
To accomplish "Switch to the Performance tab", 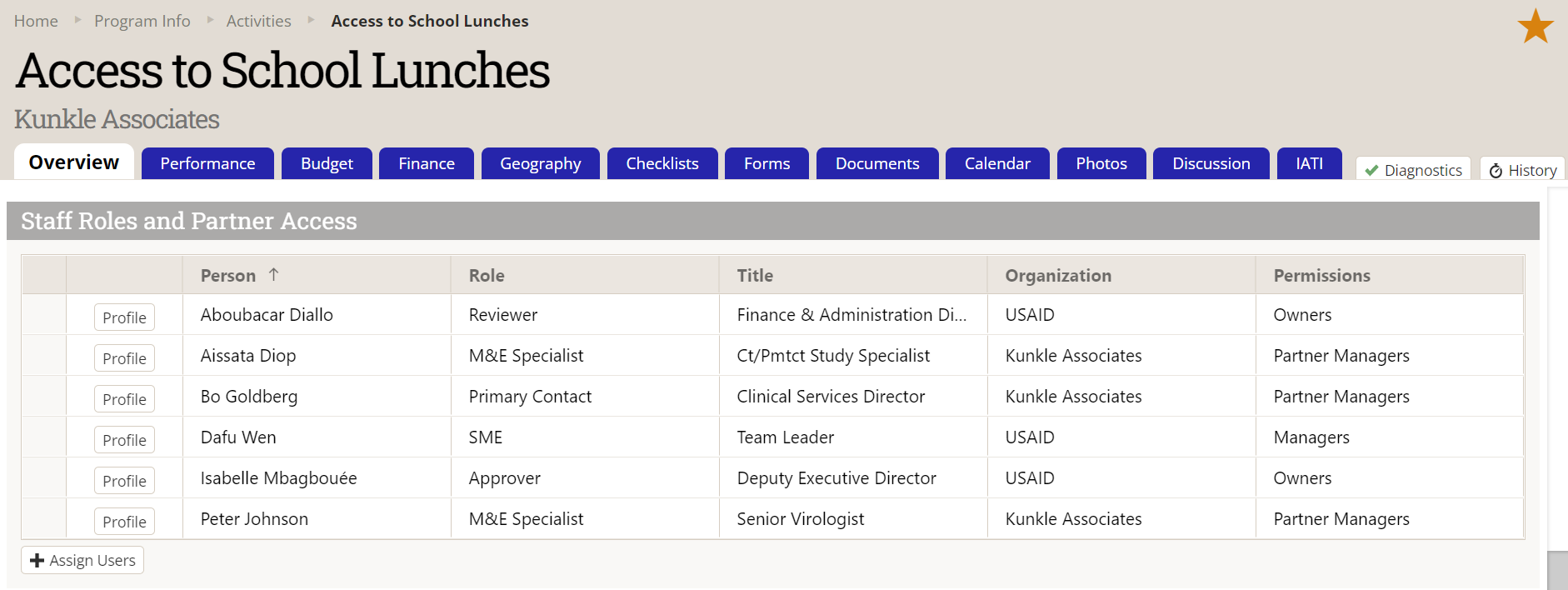I will (x=207, y=163).
